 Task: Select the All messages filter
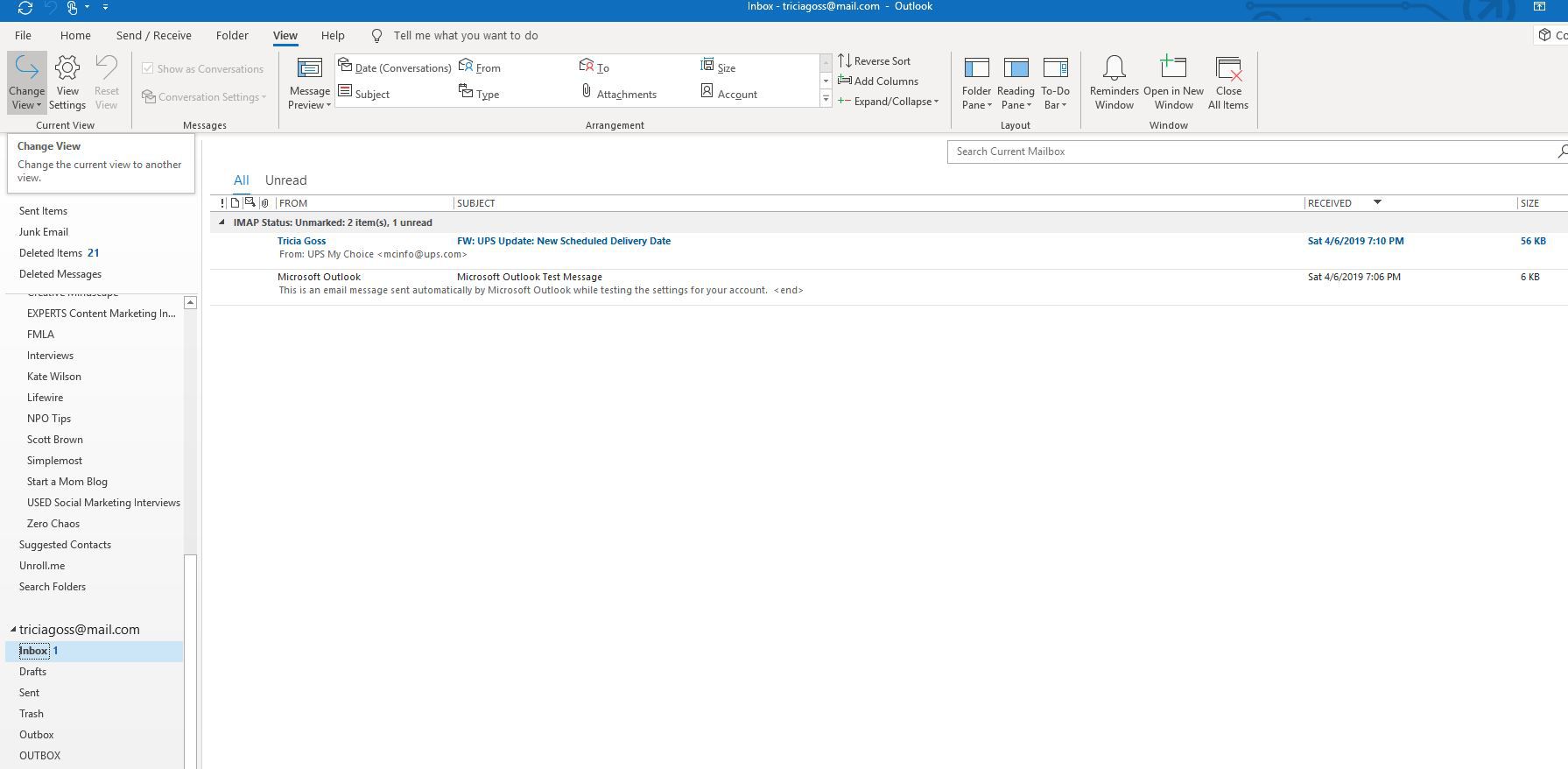(241, 180)
